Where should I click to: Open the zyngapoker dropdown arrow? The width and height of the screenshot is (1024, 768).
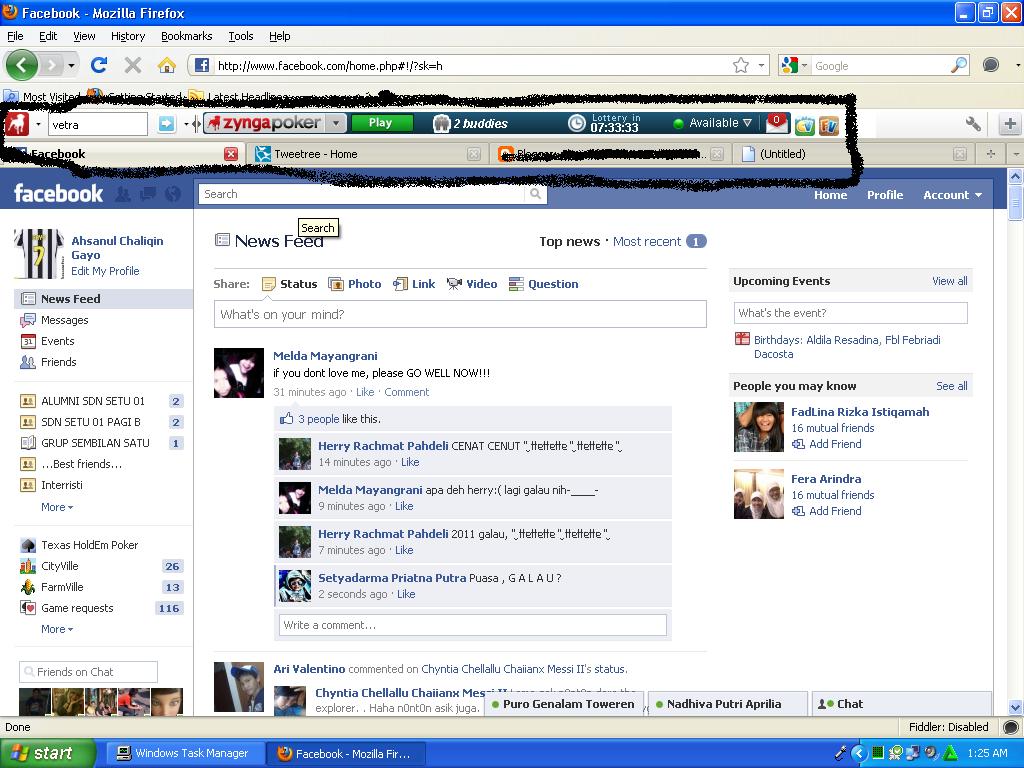coord(336,123)
